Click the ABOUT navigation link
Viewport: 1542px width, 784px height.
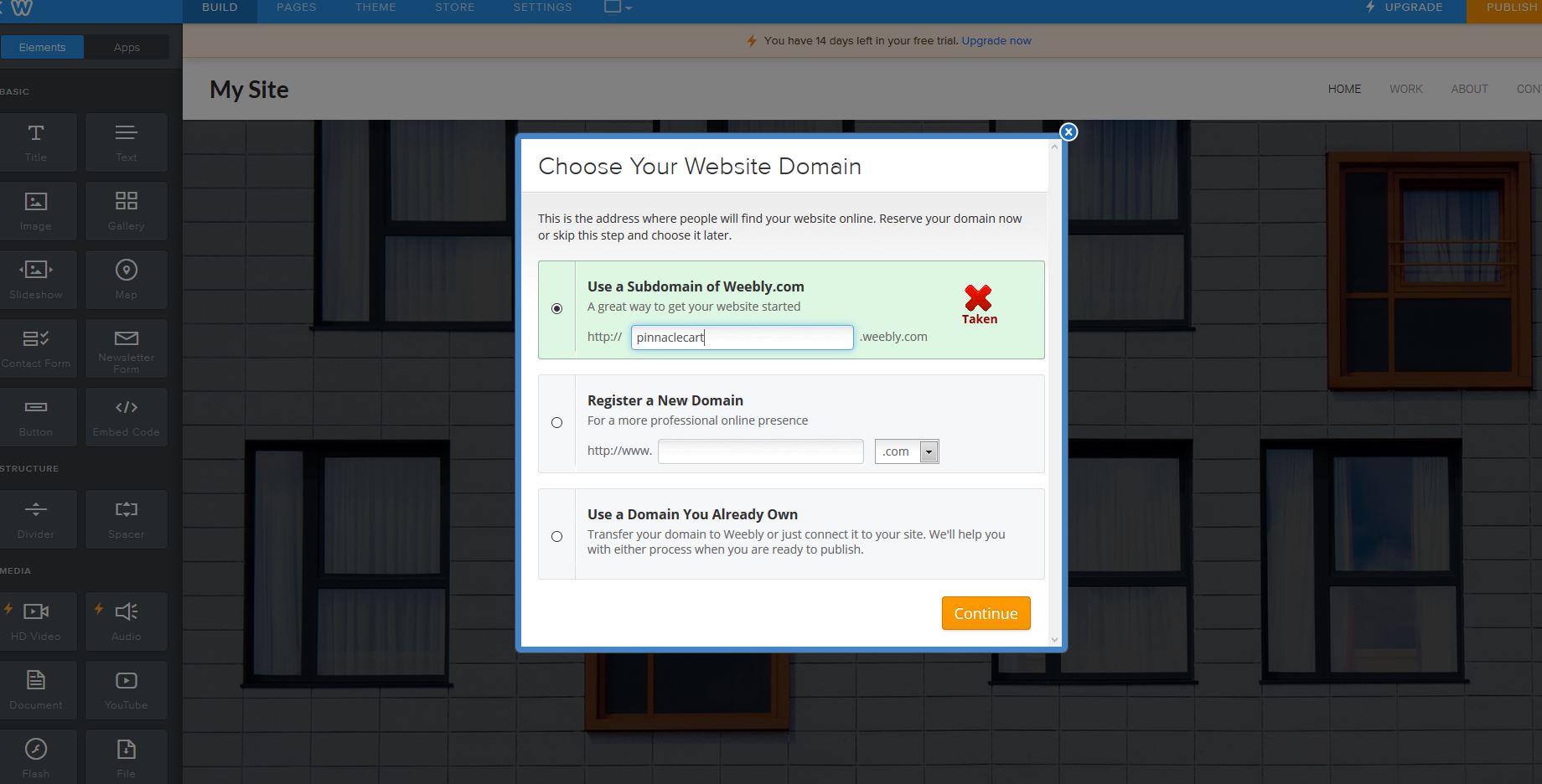(x=1469, y=89)
